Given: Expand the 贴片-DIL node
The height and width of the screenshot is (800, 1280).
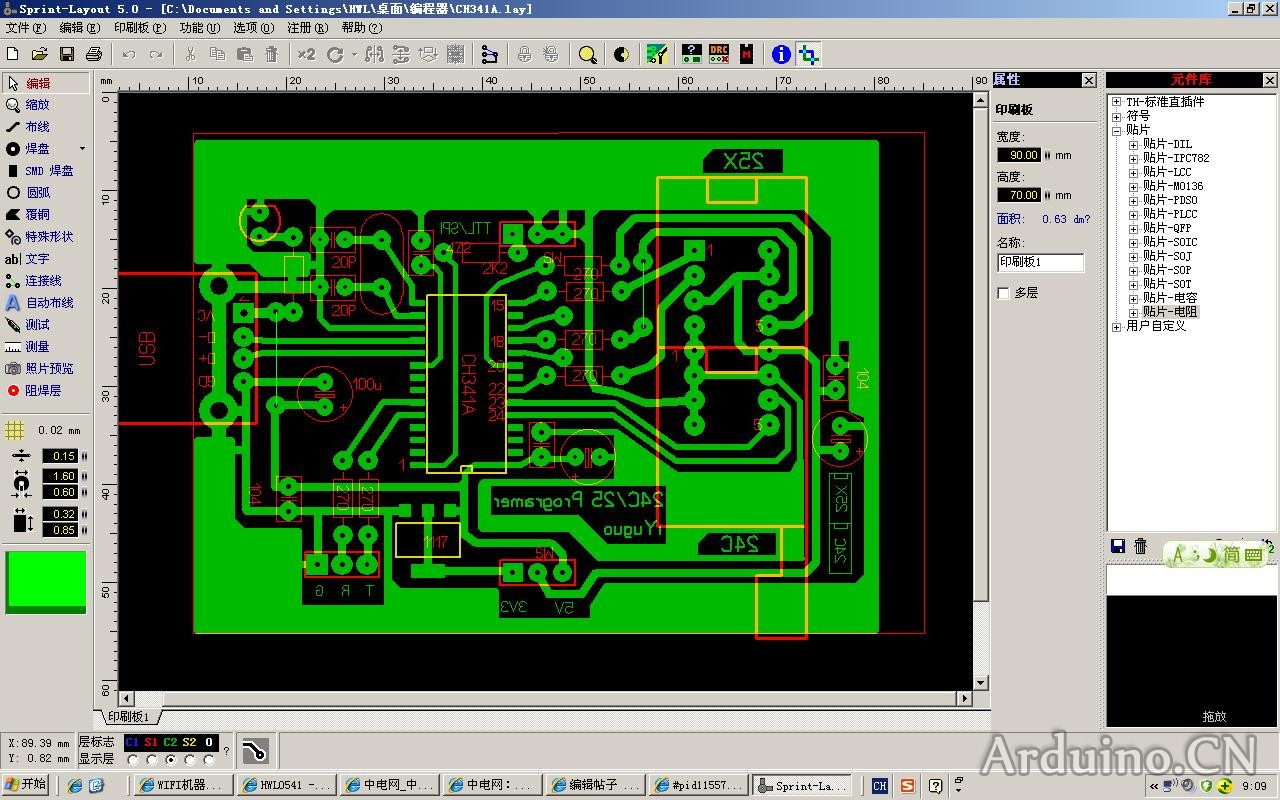Looking at the screenshot, I should point(1133,144).
